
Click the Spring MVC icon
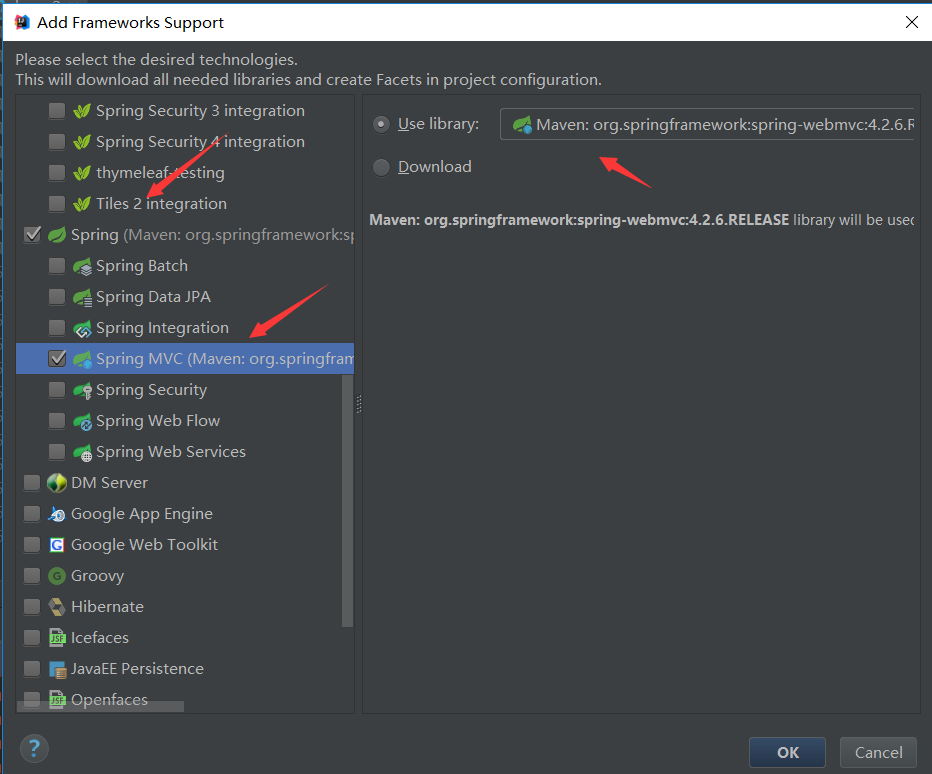[83, 359]
